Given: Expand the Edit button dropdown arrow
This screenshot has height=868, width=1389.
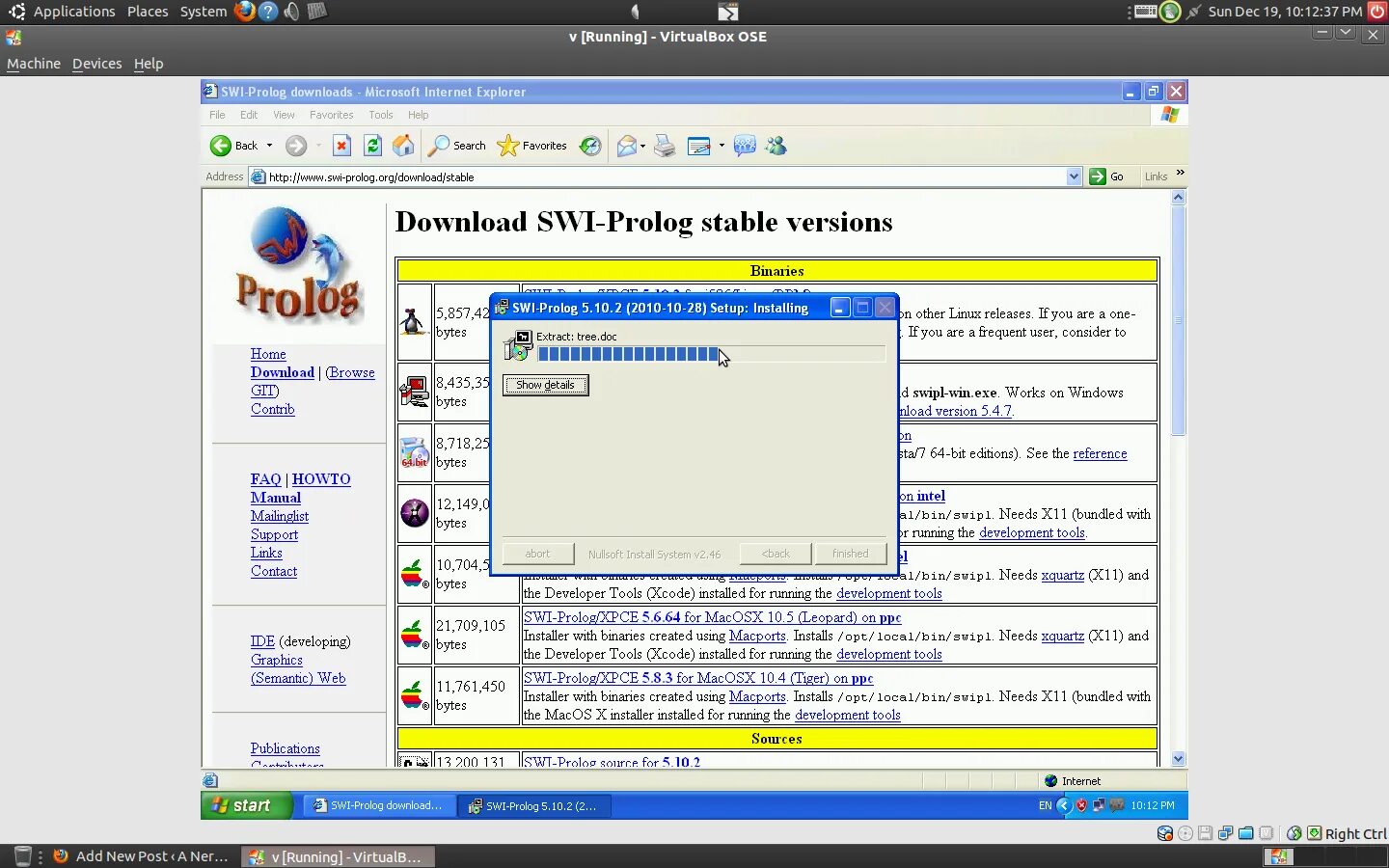Looking at the screenshot, I should (x=722, y=146).
